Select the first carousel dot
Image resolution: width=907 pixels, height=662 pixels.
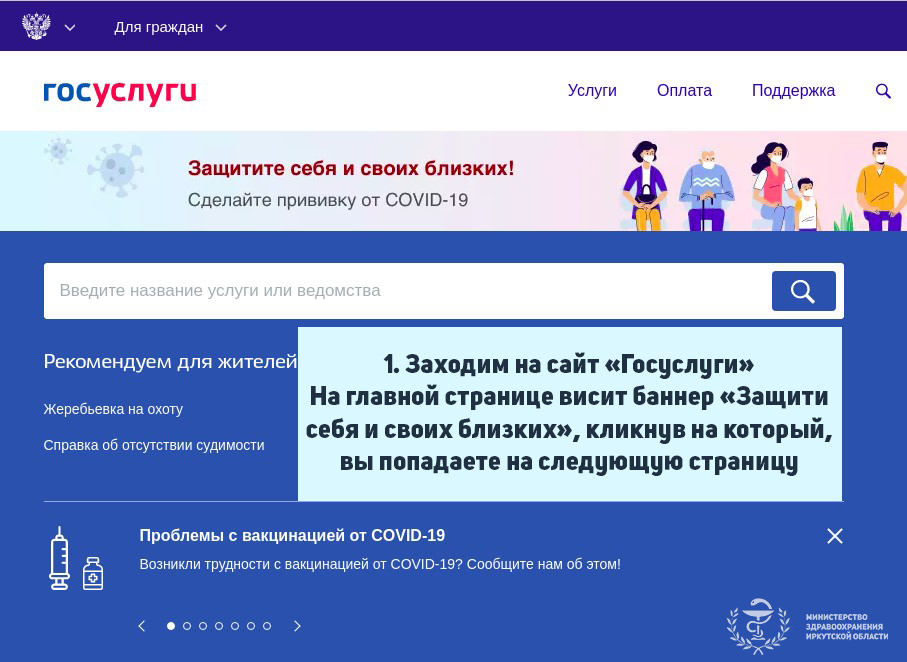[171, 626]
